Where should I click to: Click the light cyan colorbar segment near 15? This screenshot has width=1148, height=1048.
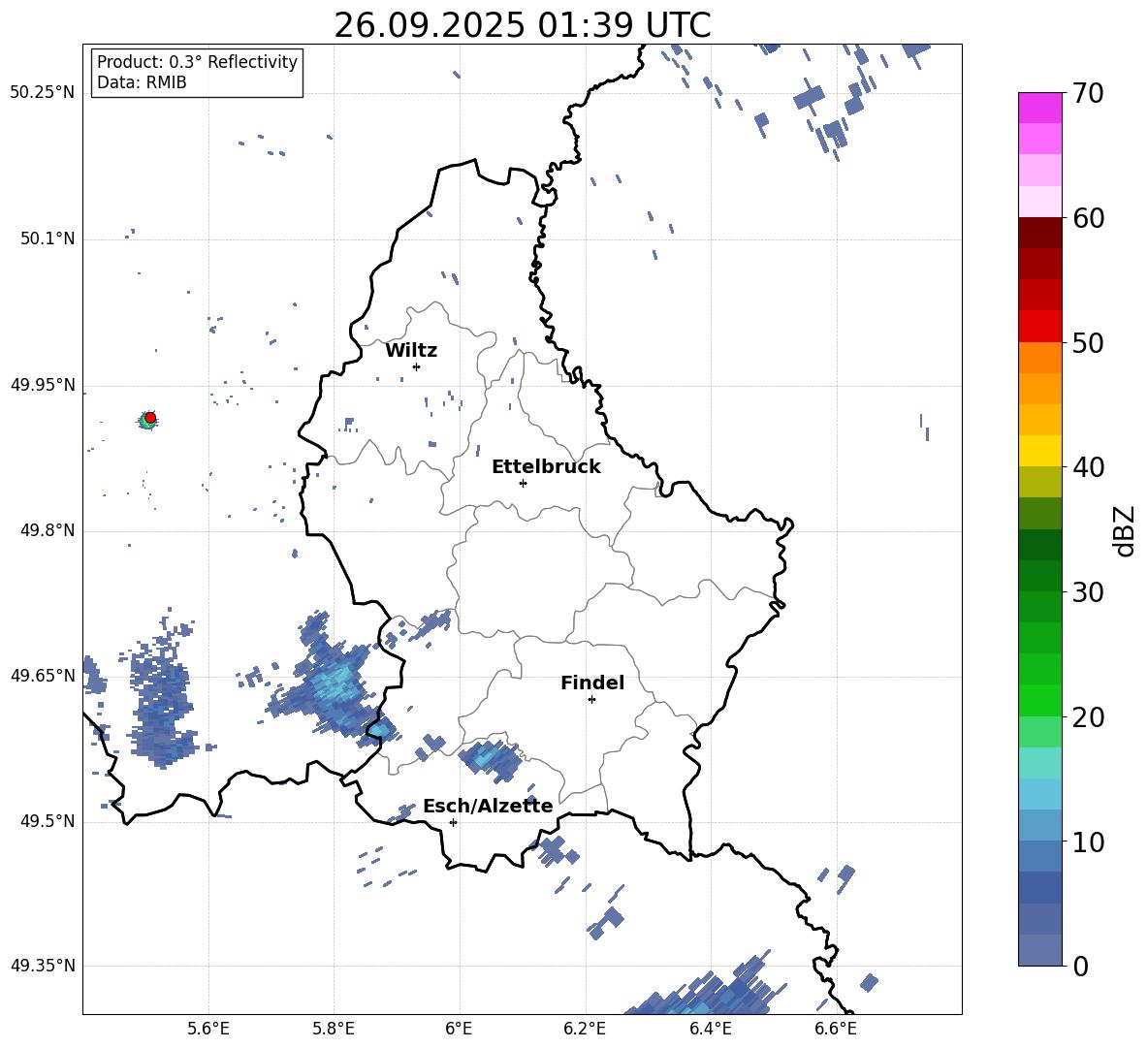coord(1039,763)
